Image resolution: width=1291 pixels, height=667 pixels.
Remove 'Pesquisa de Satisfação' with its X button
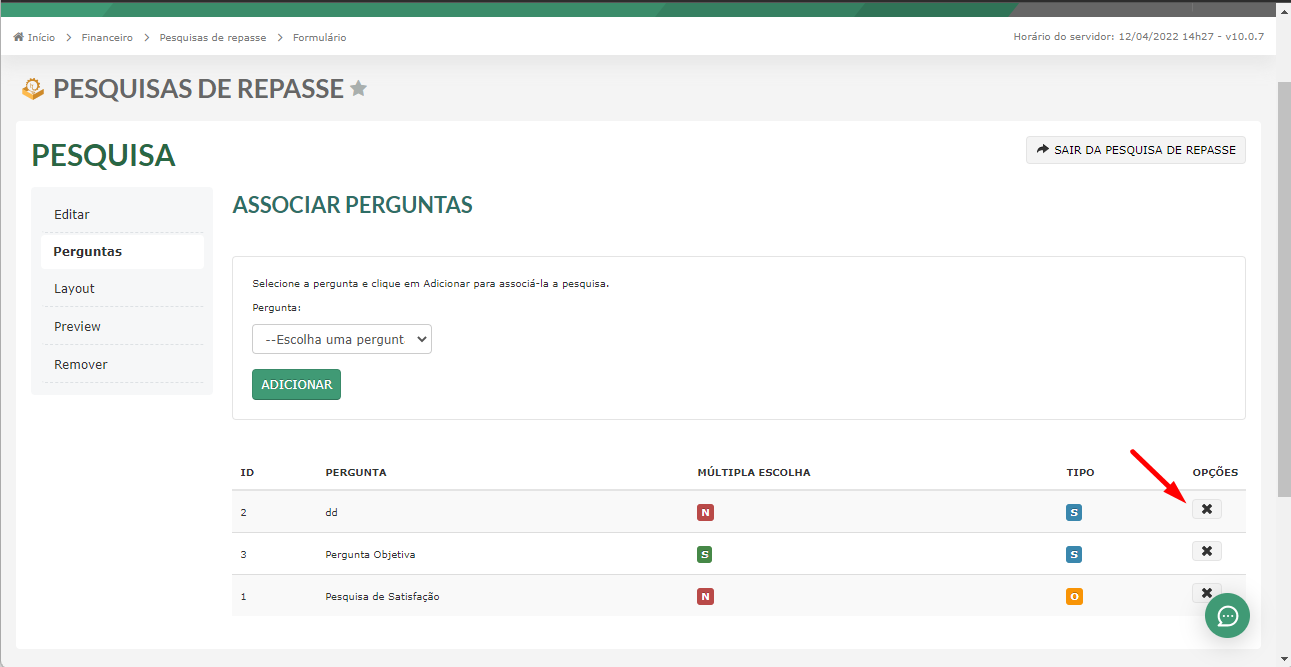point(1205,592)
